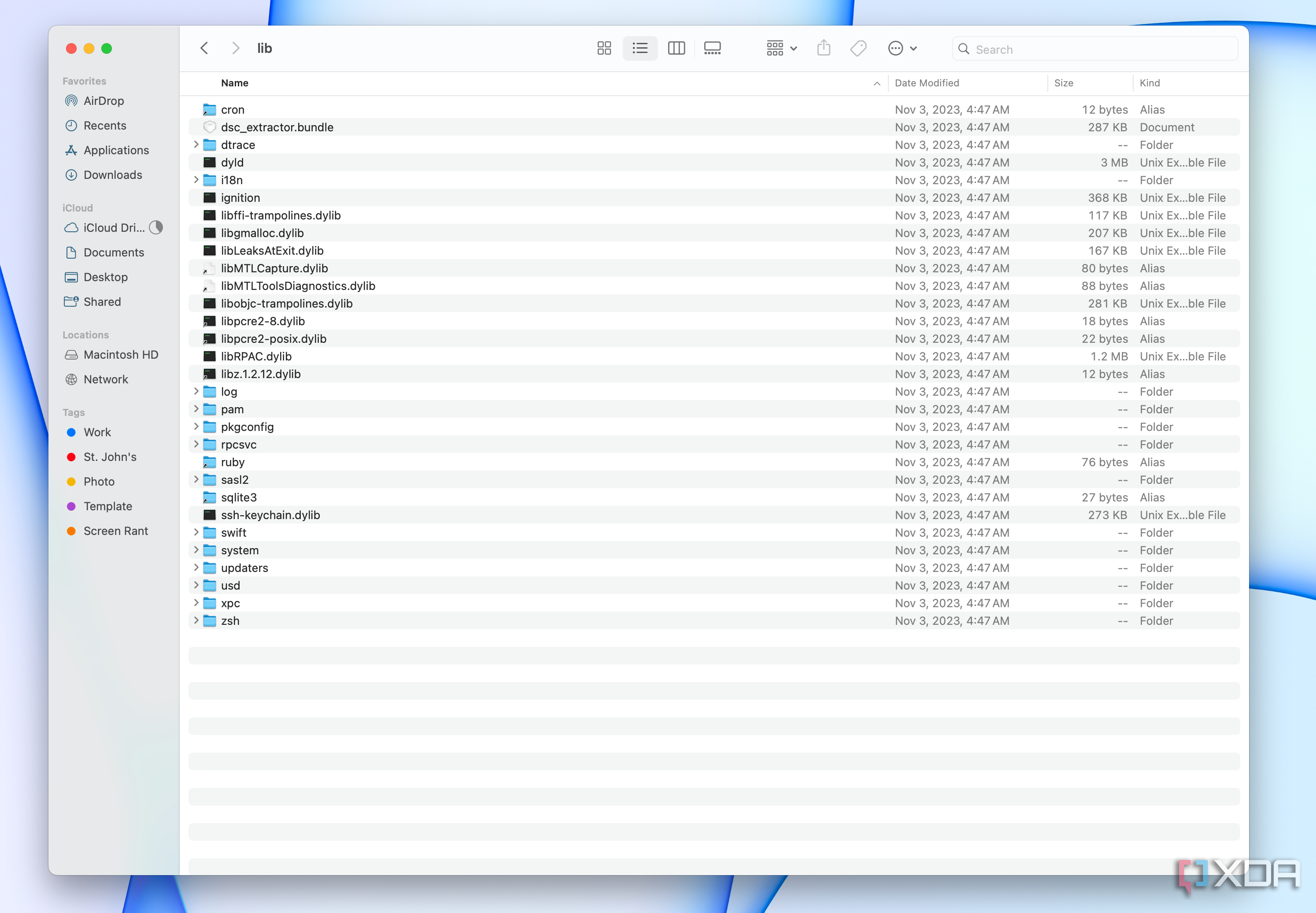Go back with the back arrow
This screenshot has height=913, width=1316.
tap(204, 48)
